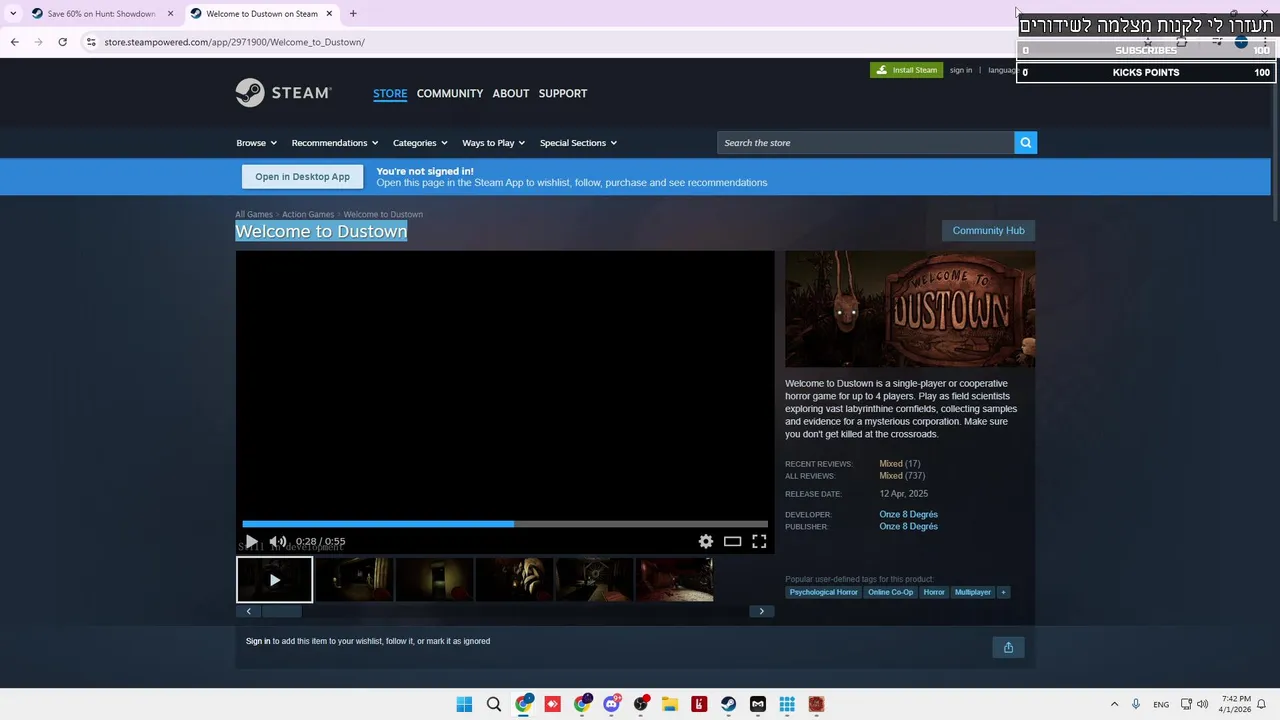Select the masked face screenshot thumbnail
The height and width of the screenshot is (720, 1280).
coord(514,580)
